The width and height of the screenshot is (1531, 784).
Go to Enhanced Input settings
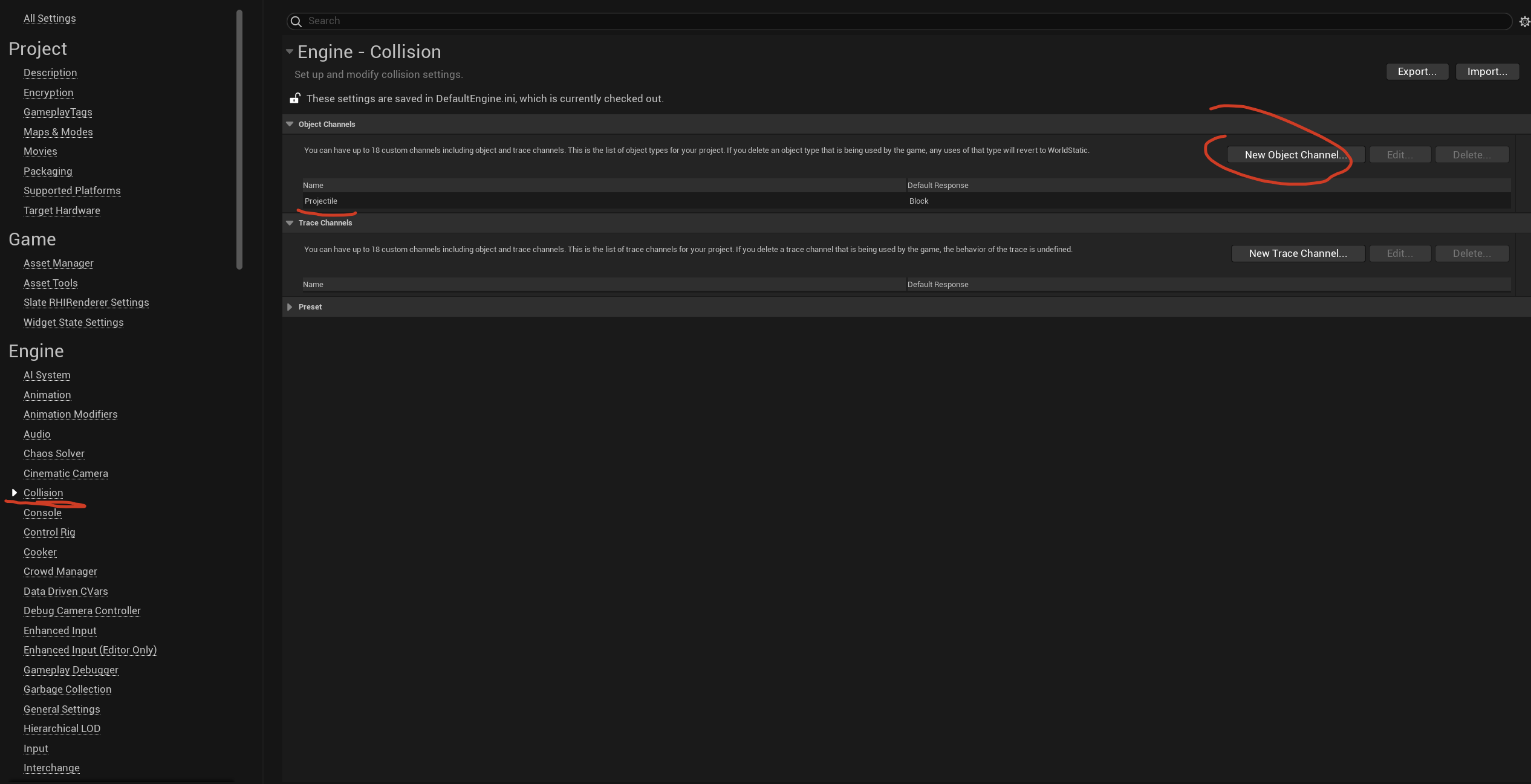[x=60, y=630]
